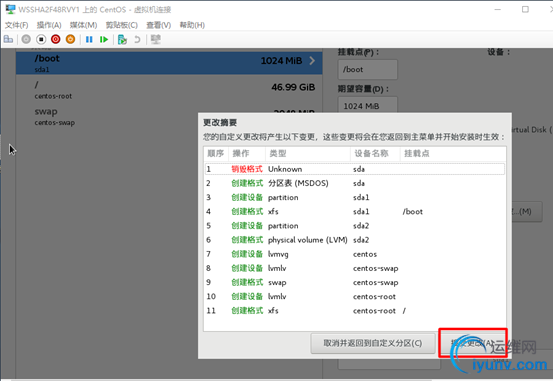Viewport: 553px width, 381px height.
Task: Select row 1 destroy format Unknown sda
Action: tap(355, 169)
